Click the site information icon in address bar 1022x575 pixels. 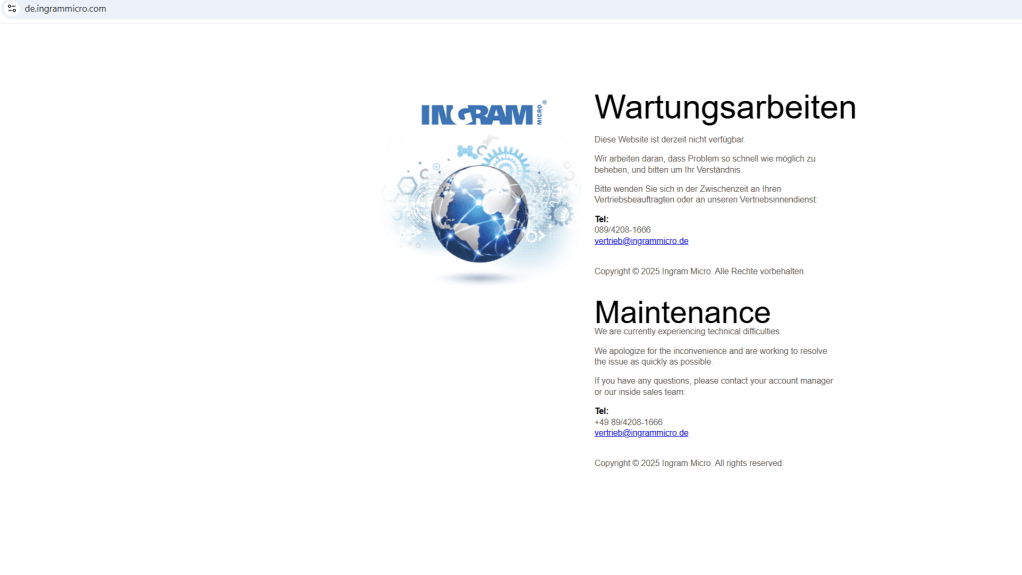coord(12,9)
